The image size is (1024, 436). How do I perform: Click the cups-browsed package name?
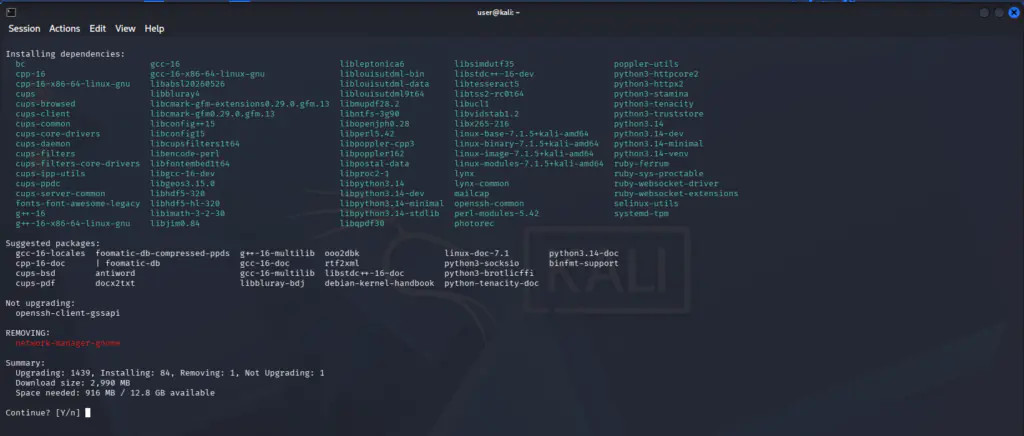point(46,104)
